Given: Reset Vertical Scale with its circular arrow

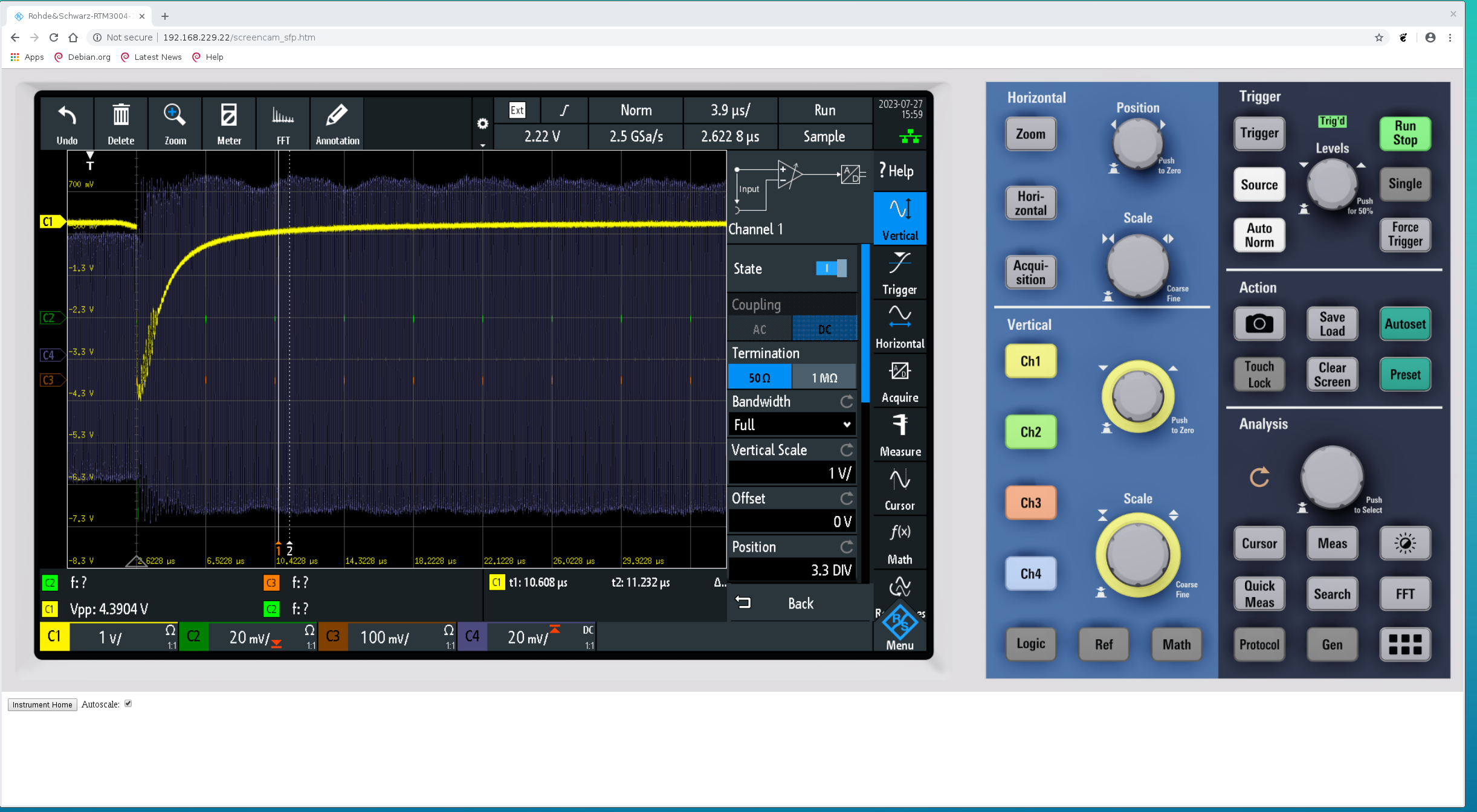Looking at the screenshot, I should [847, 450].
